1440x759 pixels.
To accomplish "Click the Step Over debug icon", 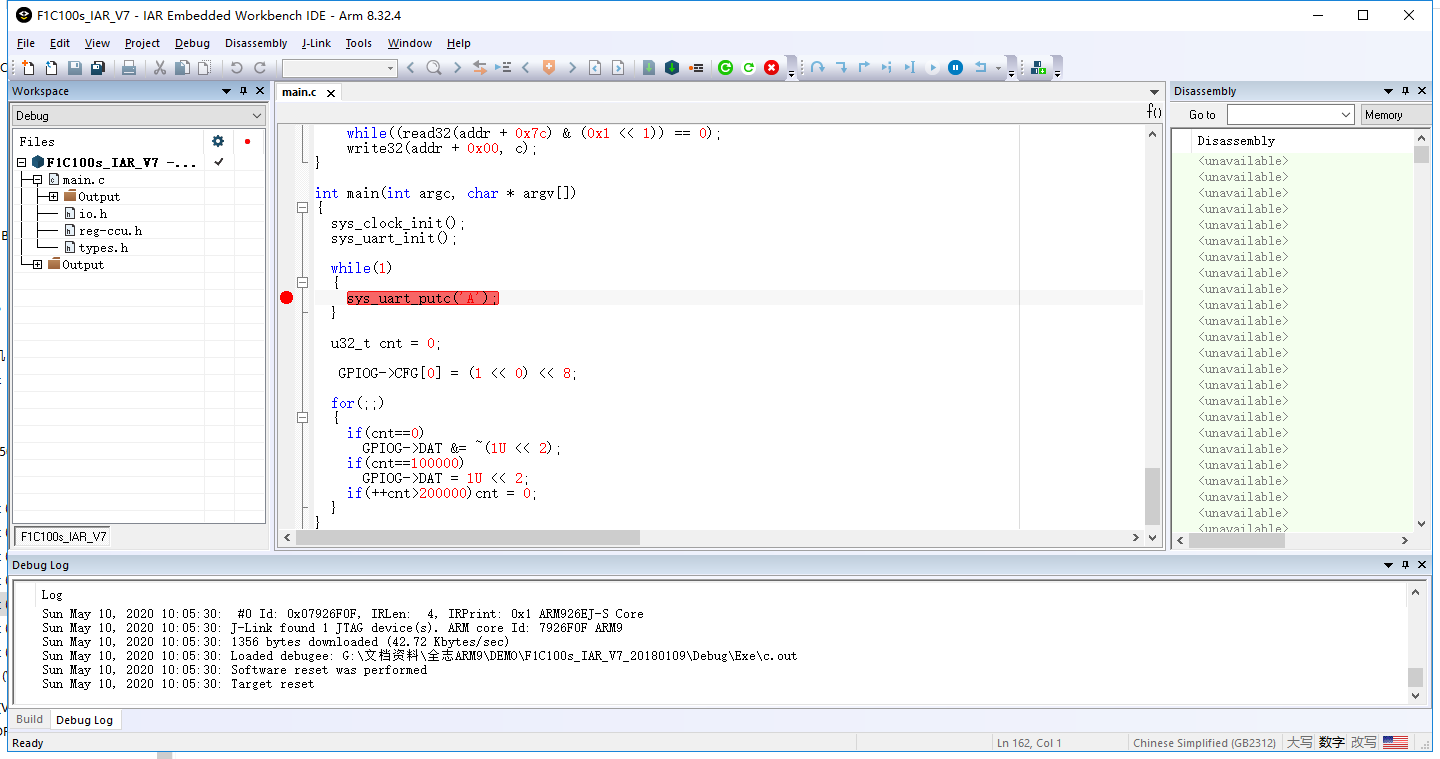I will pos(817,68).
